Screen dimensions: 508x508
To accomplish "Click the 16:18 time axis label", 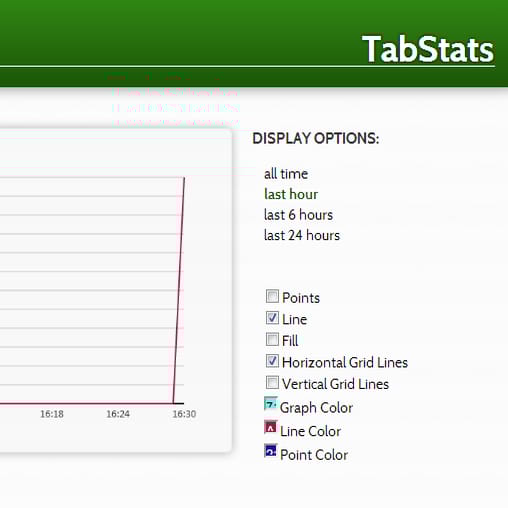I will coord(52,414).
